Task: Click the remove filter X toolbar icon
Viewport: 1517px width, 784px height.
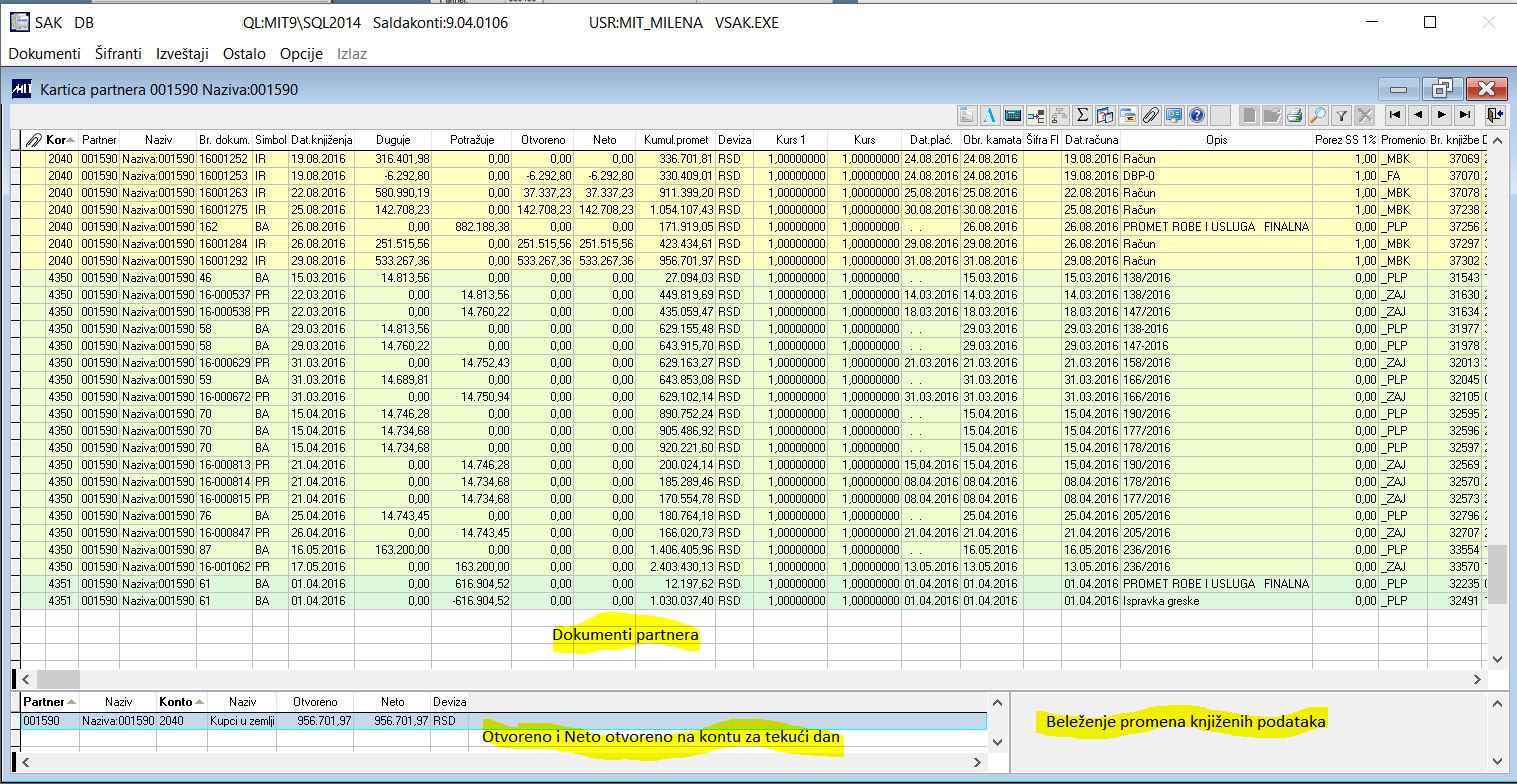Action: [1364, 115]
